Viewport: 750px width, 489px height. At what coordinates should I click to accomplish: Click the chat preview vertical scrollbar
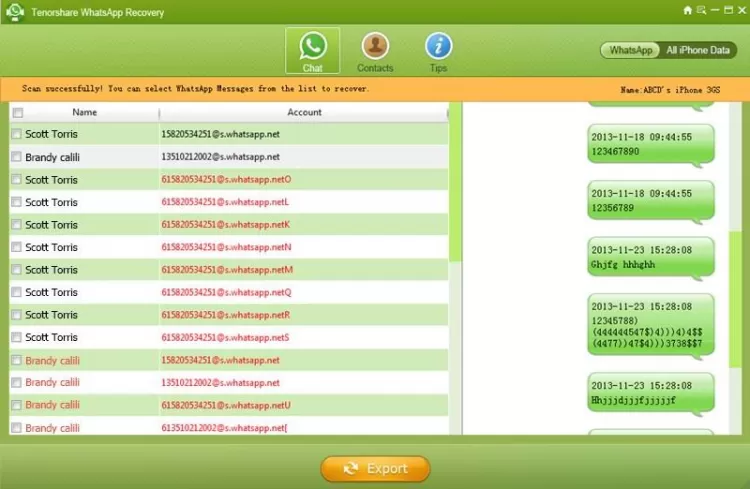coord(735,300)
